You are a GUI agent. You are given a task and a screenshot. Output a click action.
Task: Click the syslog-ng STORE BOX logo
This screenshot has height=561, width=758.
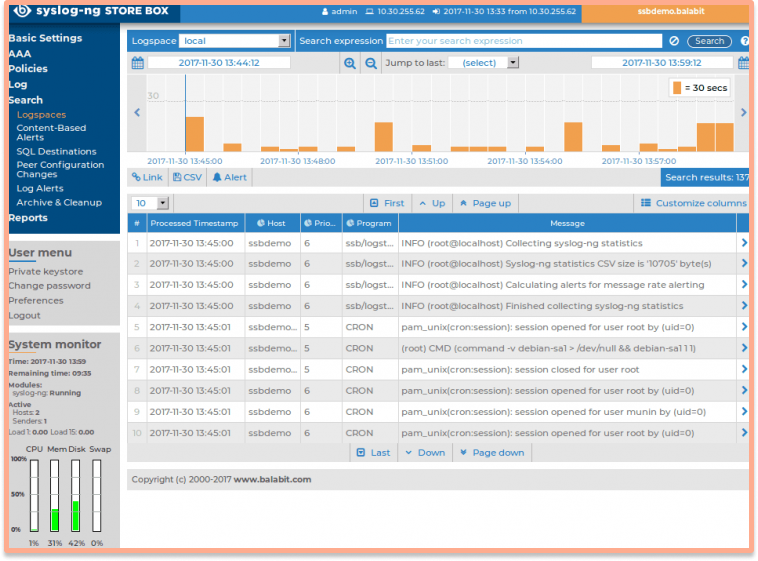(91, 10)
